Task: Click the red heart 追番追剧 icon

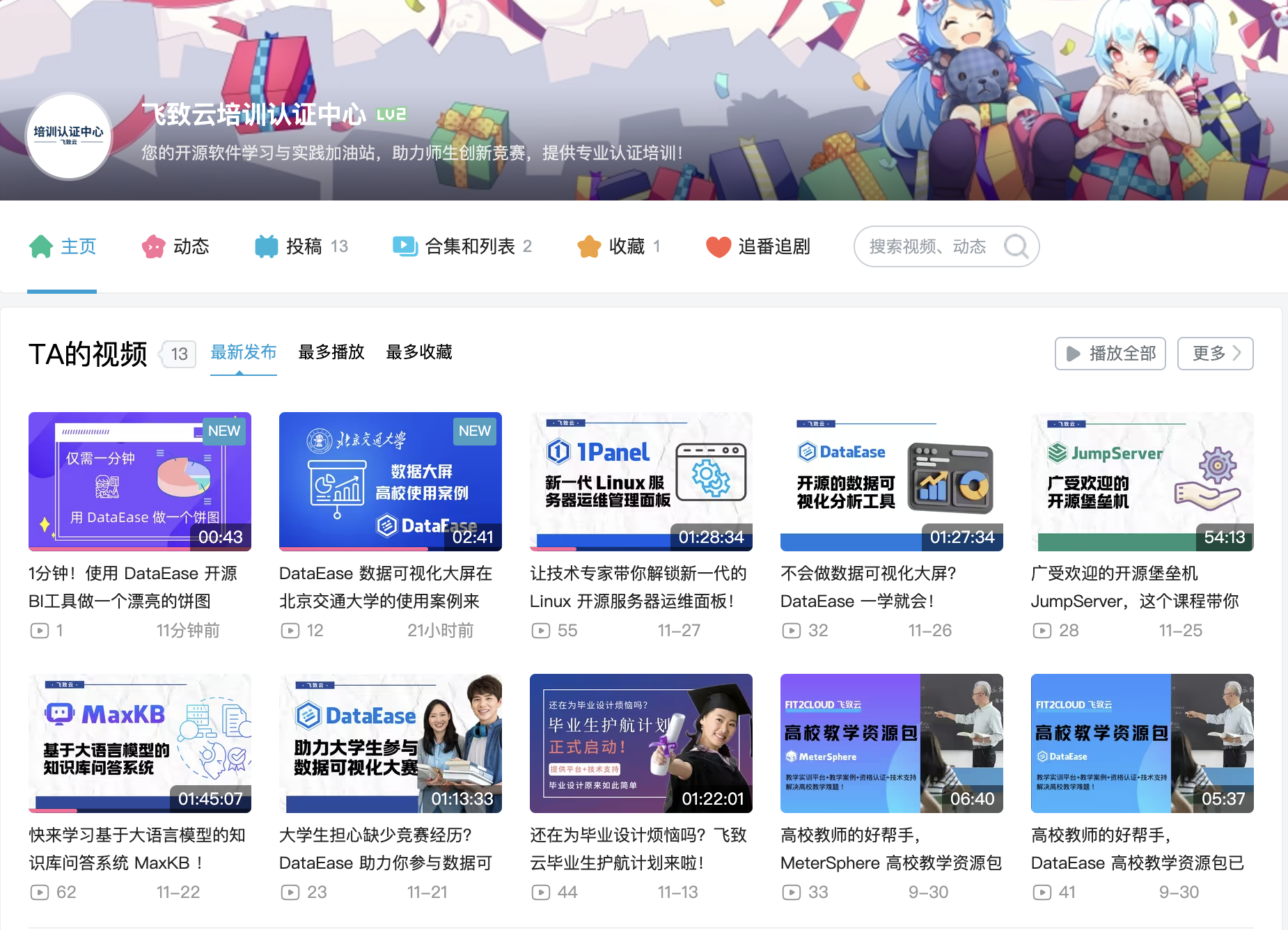Action: click(718, 246)
